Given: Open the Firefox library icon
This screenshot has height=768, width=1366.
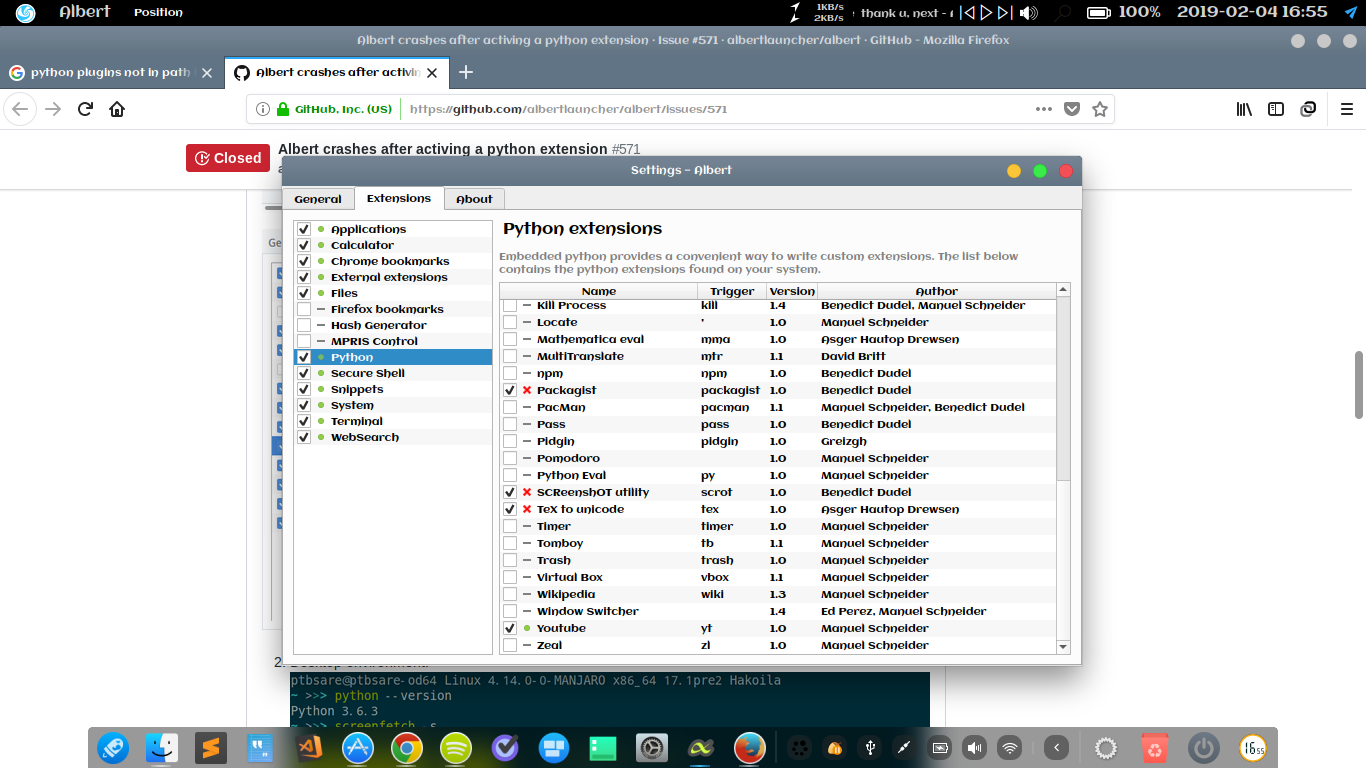Looking at the screenshot, I should (1243, 109).
